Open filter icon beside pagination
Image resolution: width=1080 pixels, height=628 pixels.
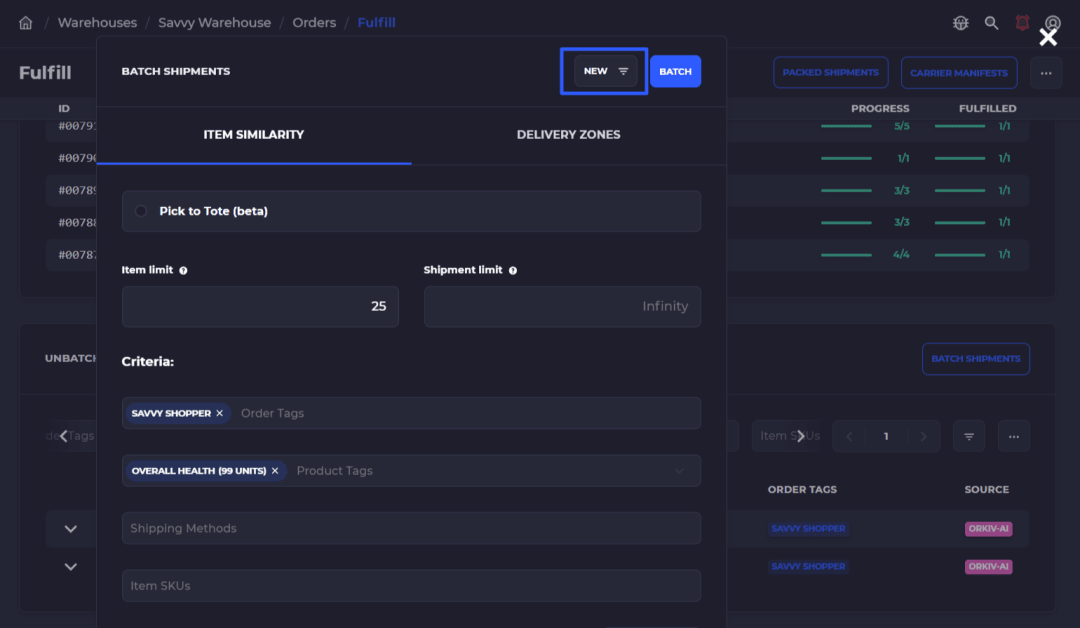coord(968,437)
